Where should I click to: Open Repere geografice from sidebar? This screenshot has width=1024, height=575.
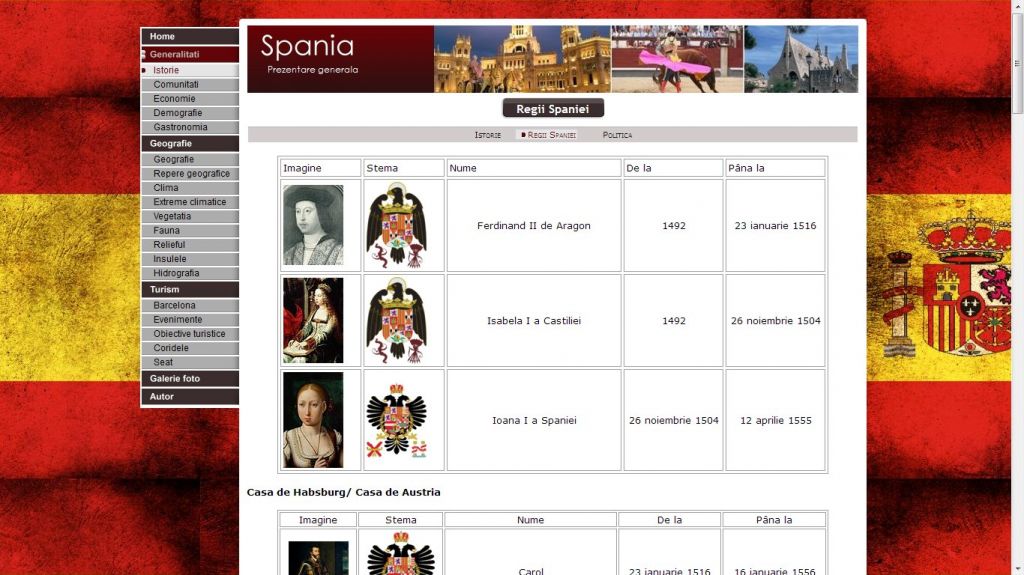(189, 174)
